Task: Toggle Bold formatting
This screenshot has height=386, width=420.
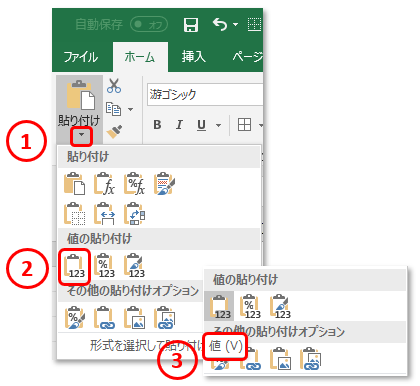Action: [x=157, y=125]
